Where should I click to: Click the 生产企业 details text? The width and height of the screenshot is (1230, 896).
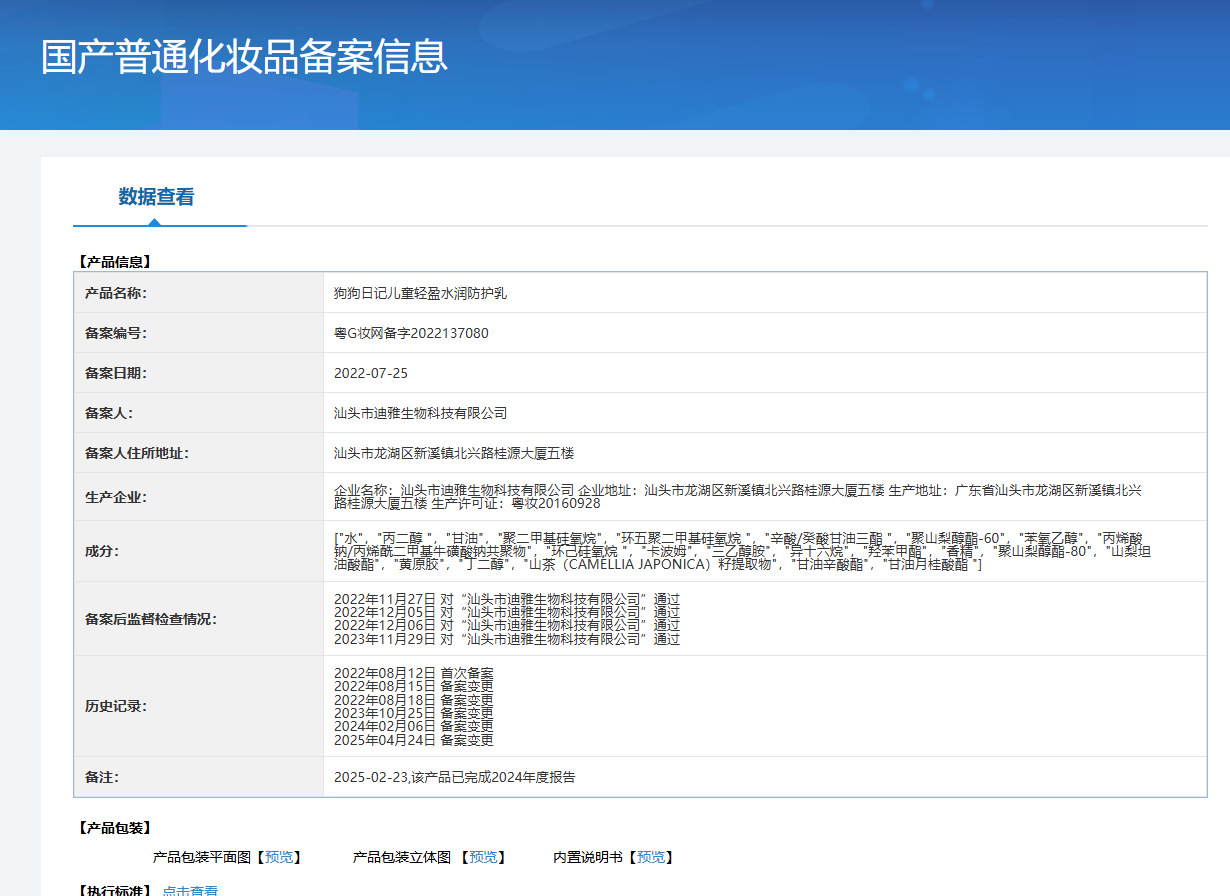coord(738,496)
